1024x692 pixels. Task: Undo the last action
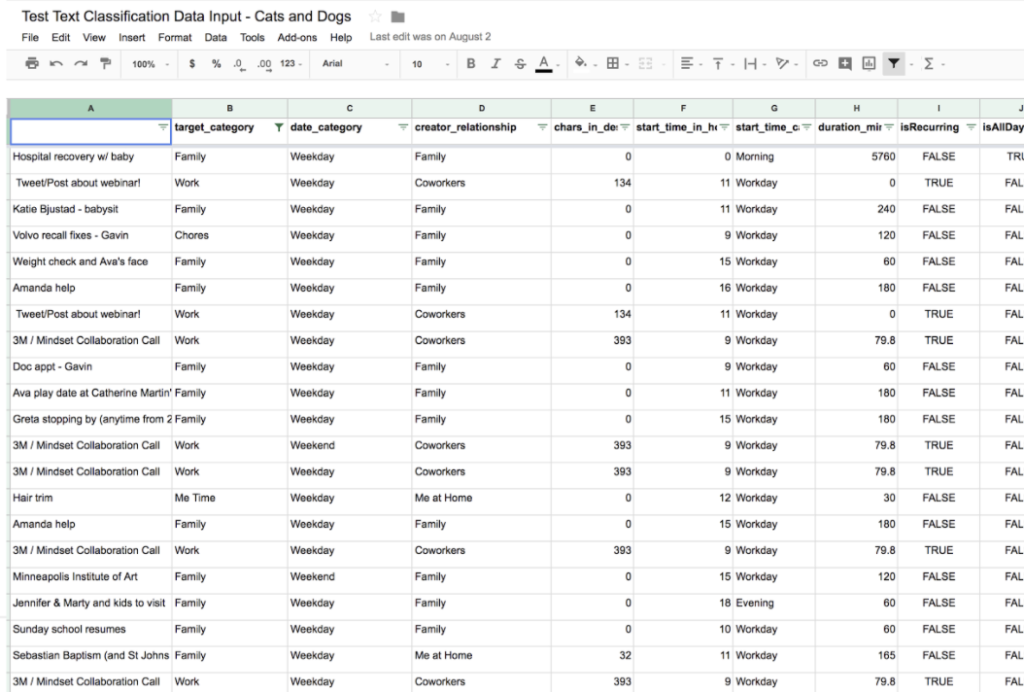56,63
